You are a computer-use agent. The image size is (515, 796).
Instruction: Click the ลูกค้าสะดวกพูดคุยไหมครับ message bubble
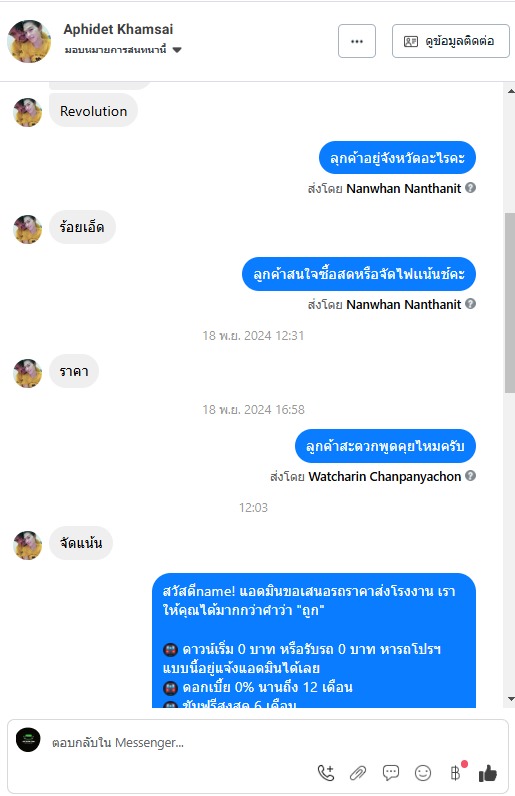point(385,446)
